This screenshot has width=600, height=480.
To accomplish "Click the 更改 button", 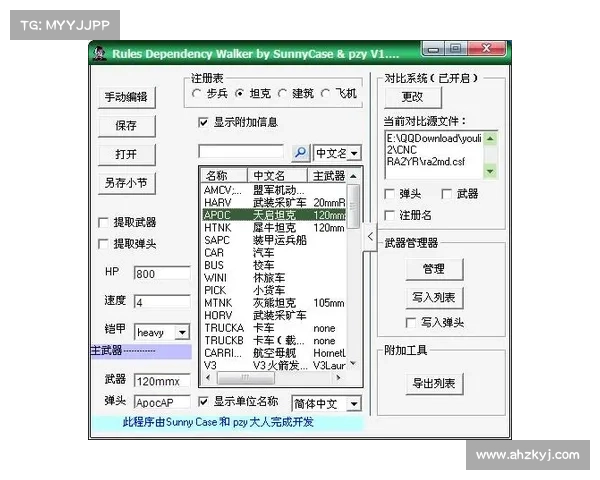I will click(x=412, y=97).
